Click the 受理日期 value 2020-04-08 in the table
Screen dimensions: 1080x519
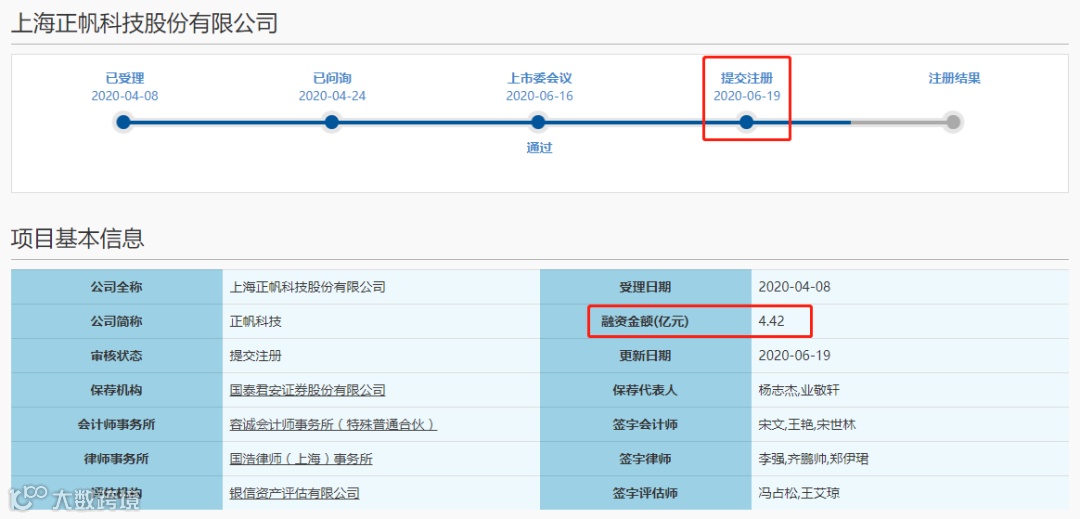(794, 287)
